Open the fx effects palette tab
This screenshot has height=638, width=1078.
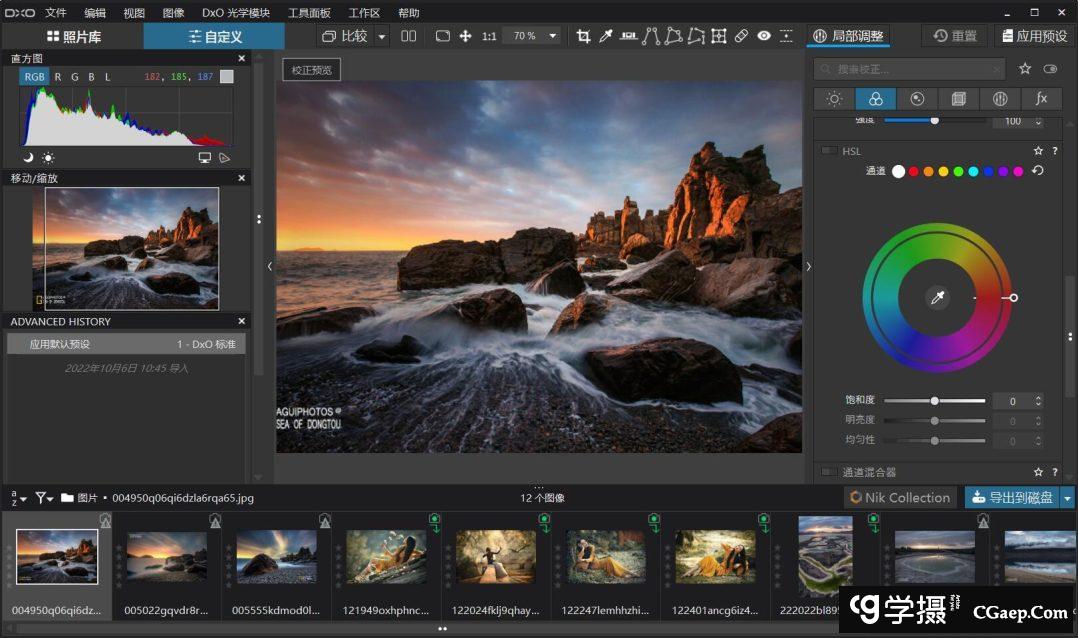coord(1041,99)
